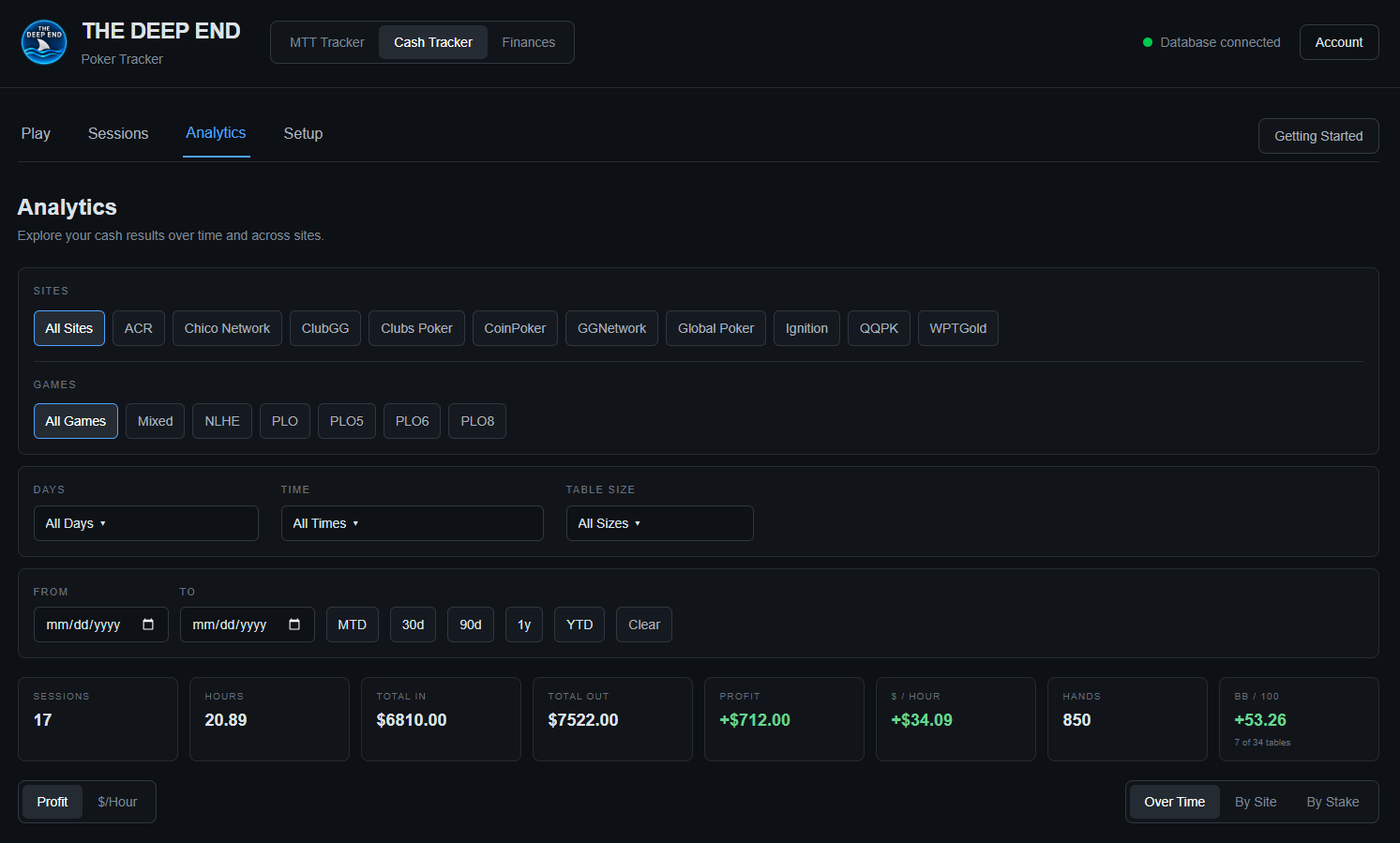This screenshot has width=1400, height=843.
Task: Switch to the Setup tab
Action: tap(303, 133)
